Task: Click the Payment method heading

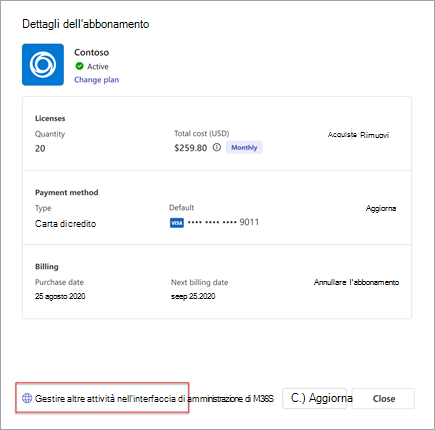Action: 67,193
